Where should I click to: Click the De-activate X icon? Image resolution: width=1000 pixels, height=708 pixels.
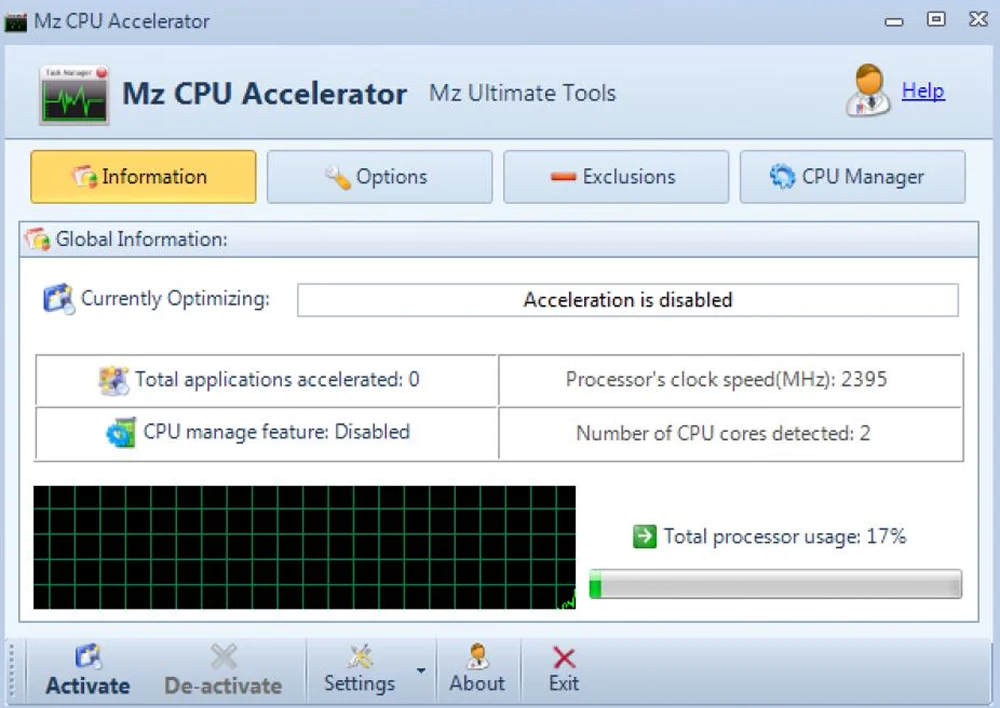(x=223, y=657)
